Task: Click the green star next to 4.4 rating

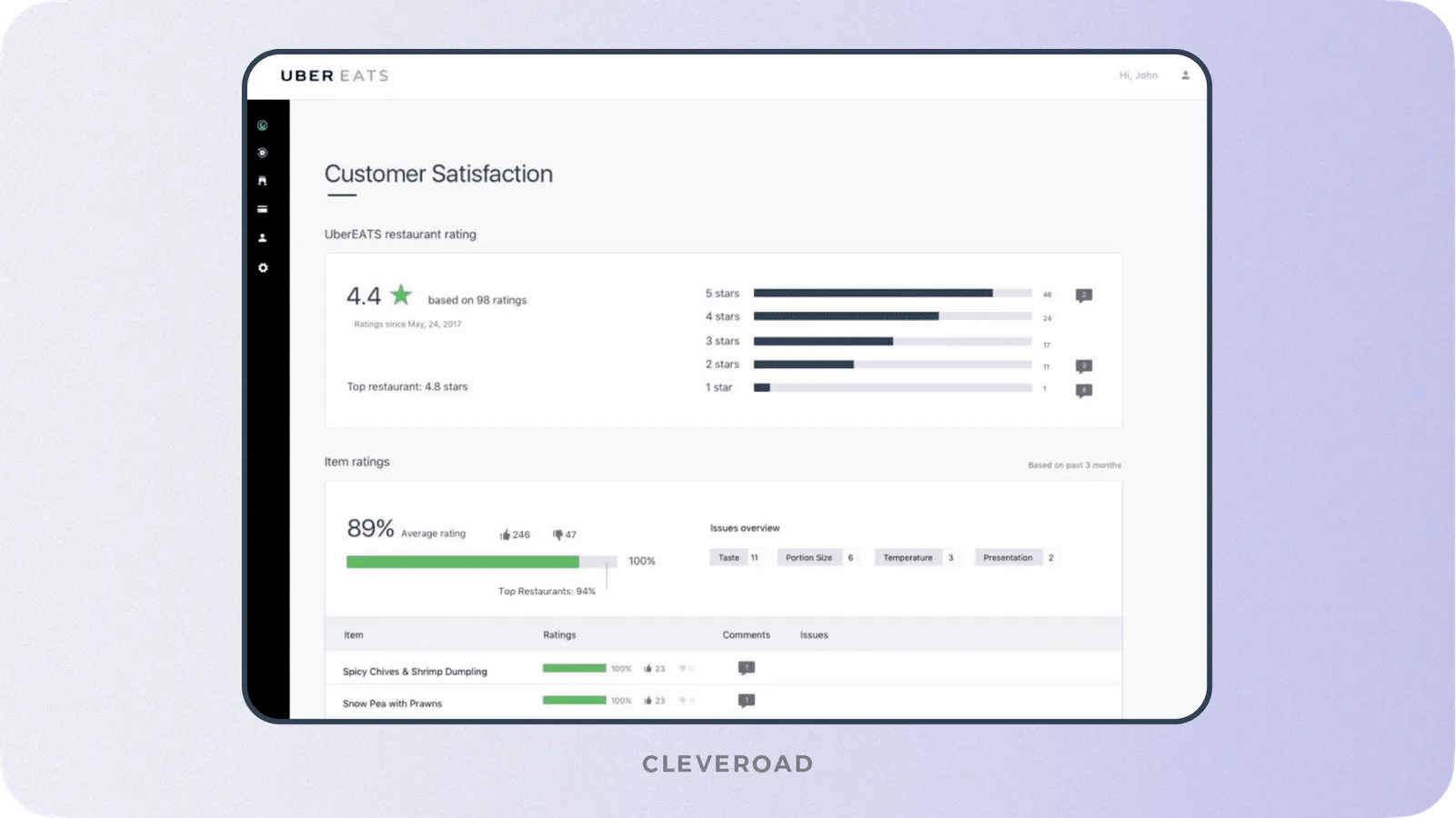Action: point(401,294)
